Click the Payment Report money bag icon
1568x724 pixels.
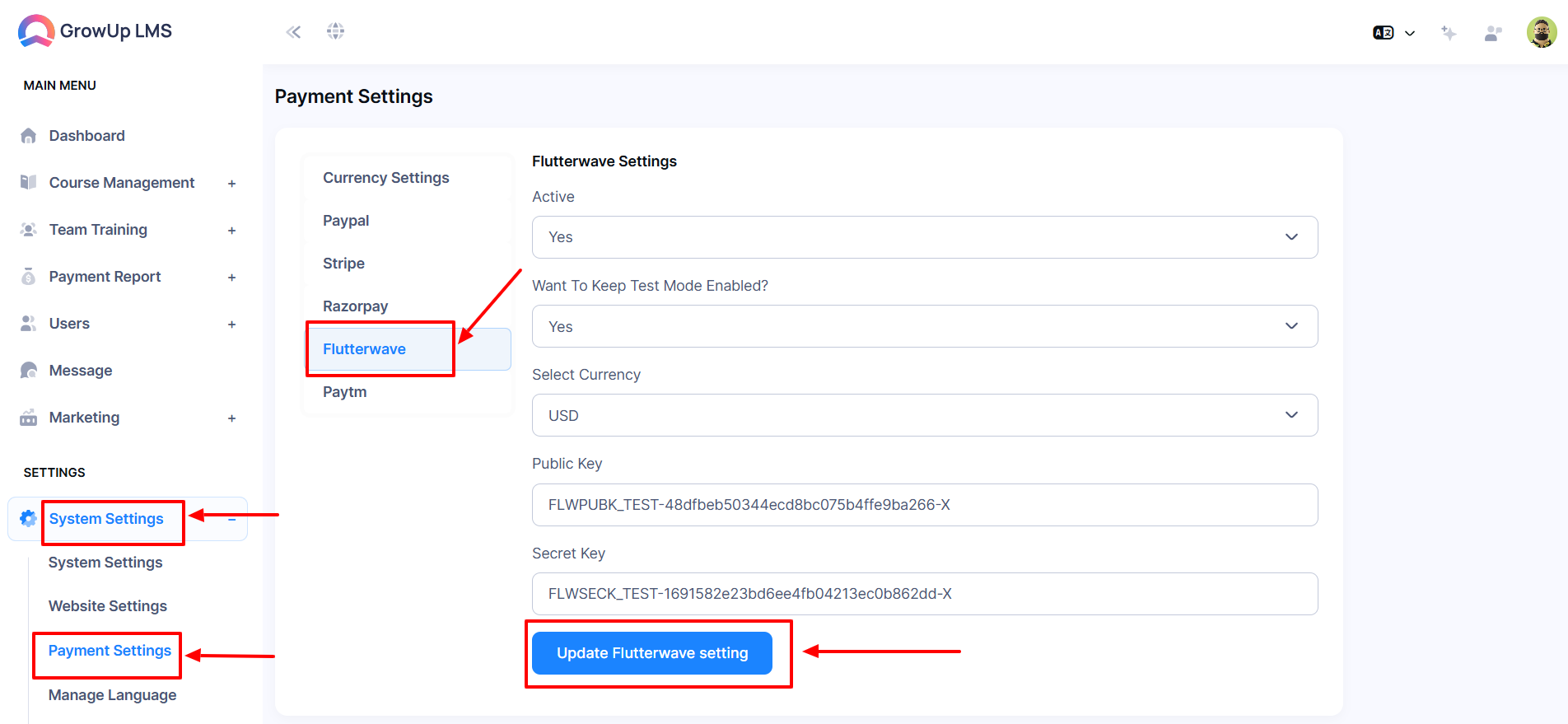(x=29, y=276)
